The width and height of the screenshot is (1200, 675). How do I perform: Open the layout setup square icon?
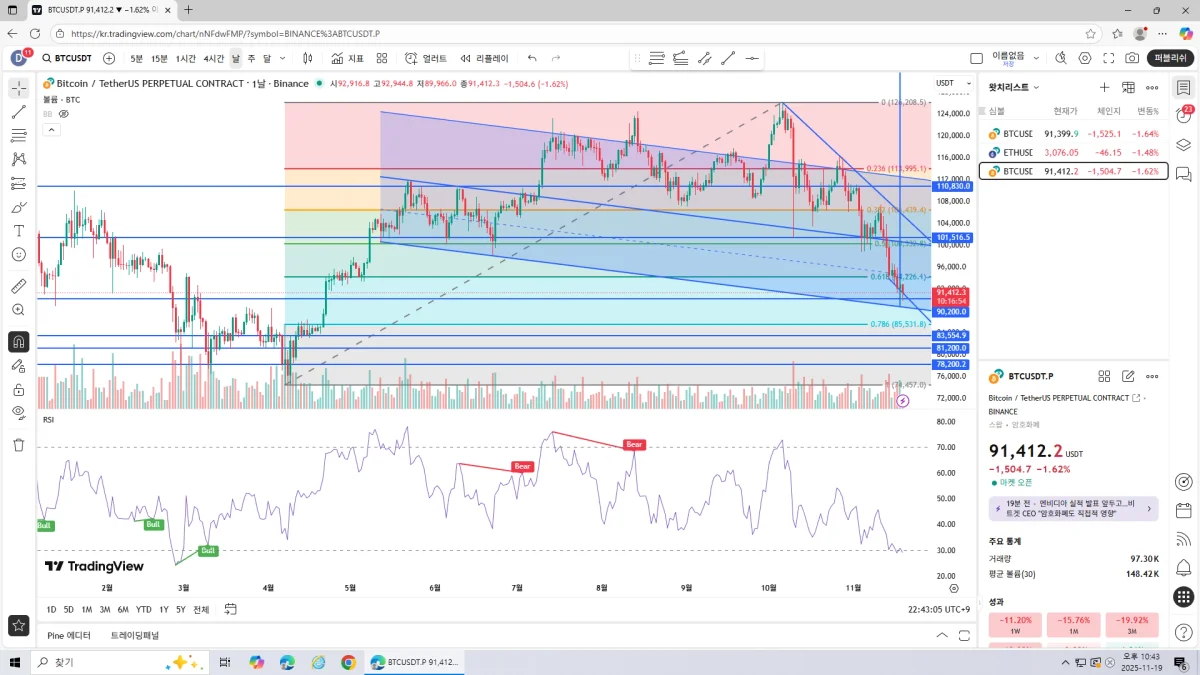click(977, 58)
